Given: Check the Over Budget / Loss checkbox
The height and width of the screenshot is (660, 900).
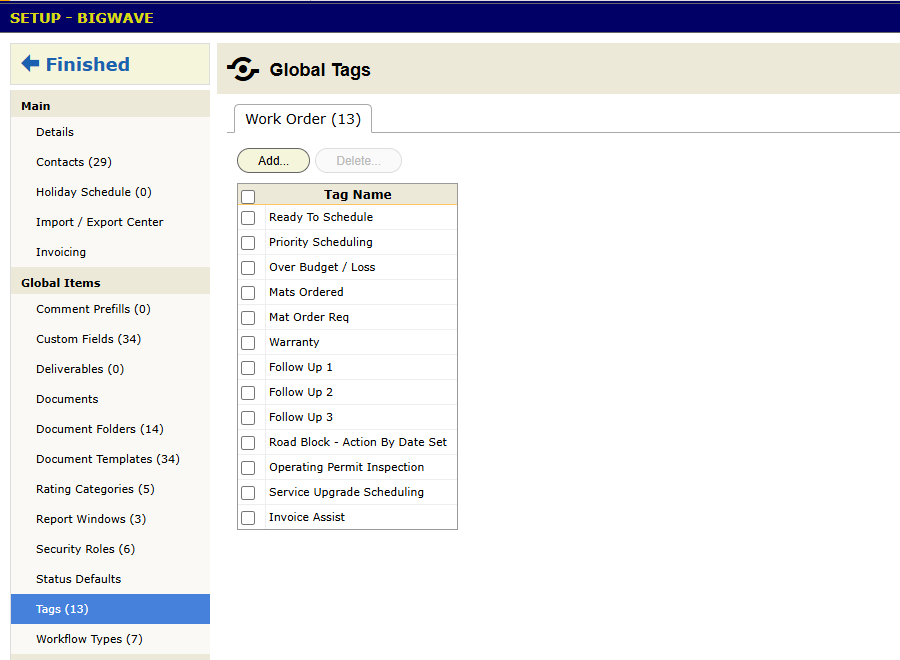Looking at the screenshot, I should (x=248, y=268).
